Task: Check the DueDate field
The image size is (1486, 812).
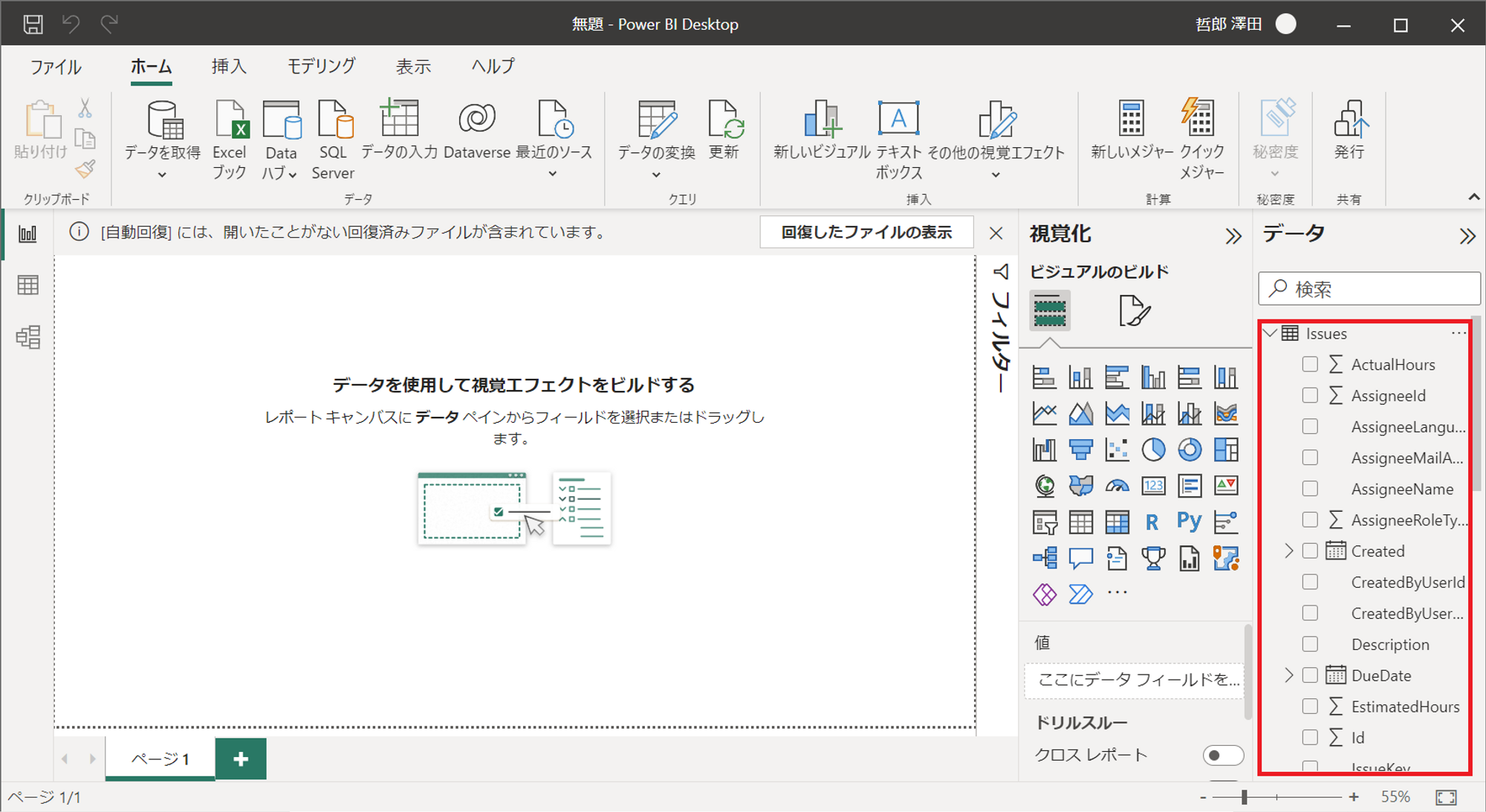Action: click(1310, 675)
